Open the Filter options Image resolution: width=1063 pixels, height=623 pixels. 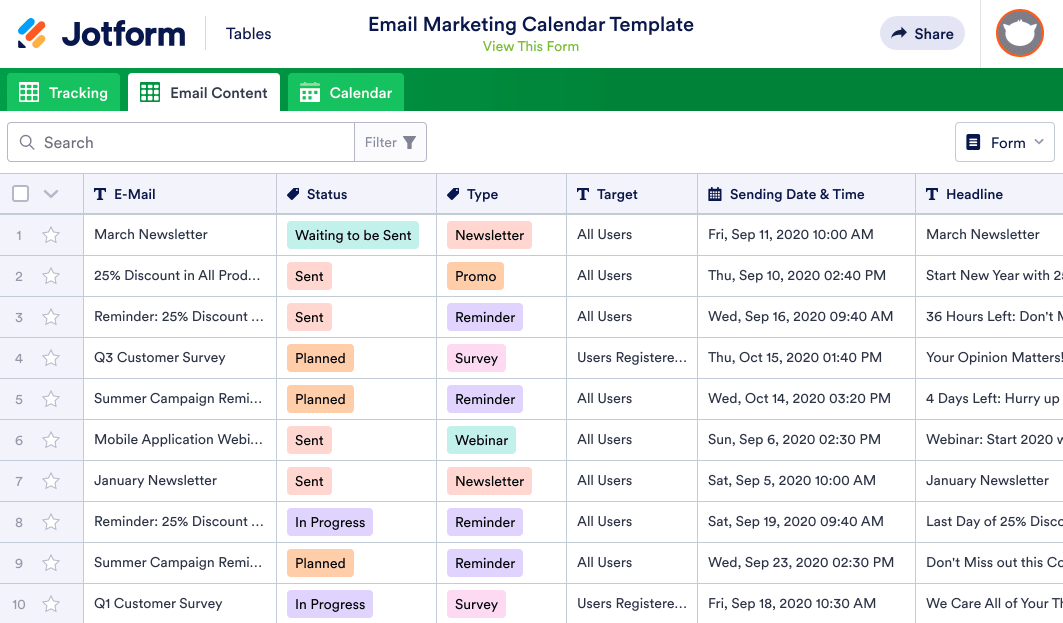(x=390, y=141)
